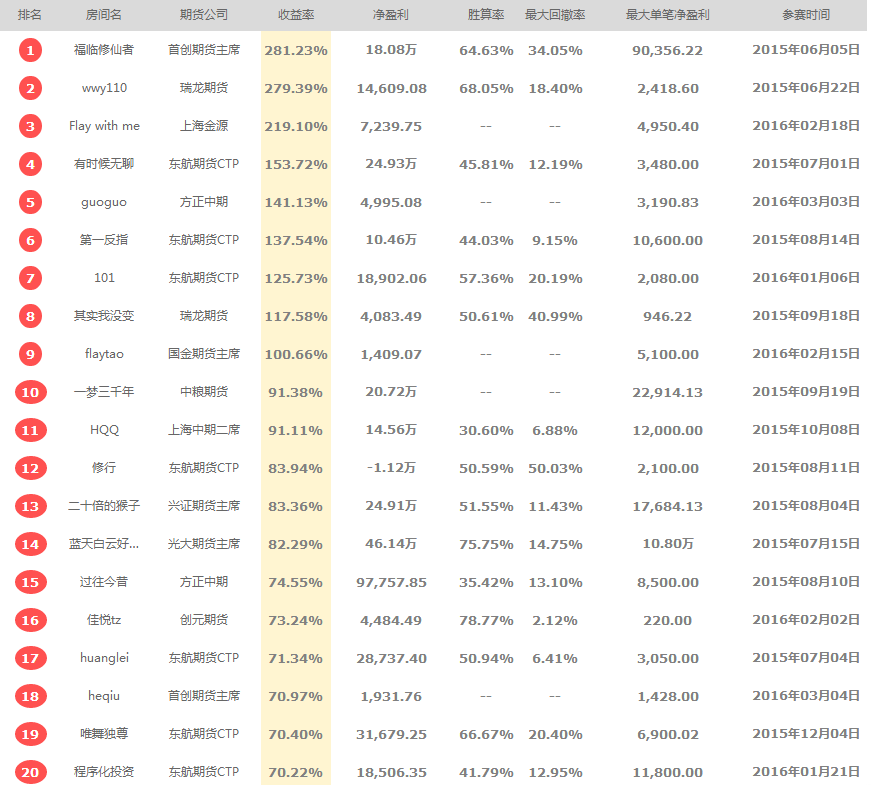Viewport: 871px width, 785px height.
Task: Click the rank 12 red badge
Action: point(30,468)
